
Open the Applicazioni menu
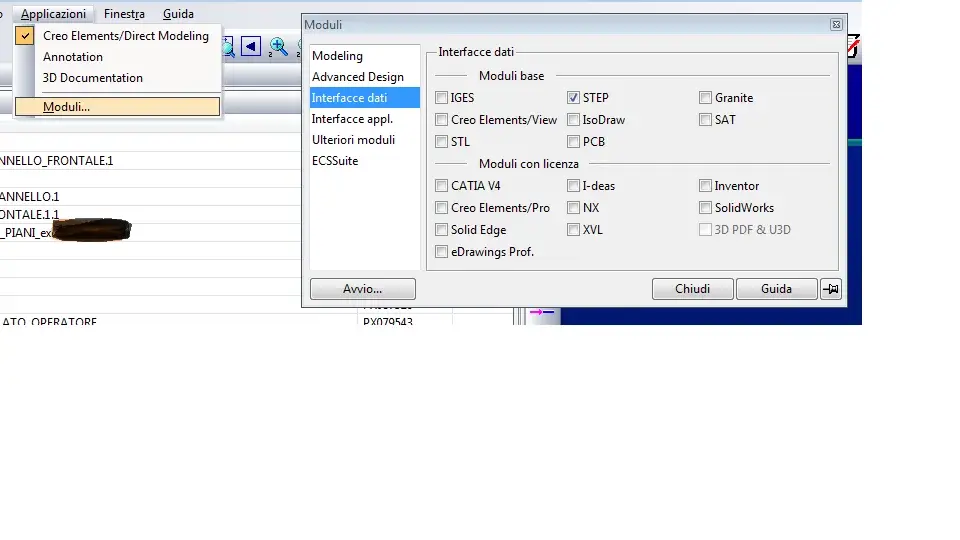(53, 13)
